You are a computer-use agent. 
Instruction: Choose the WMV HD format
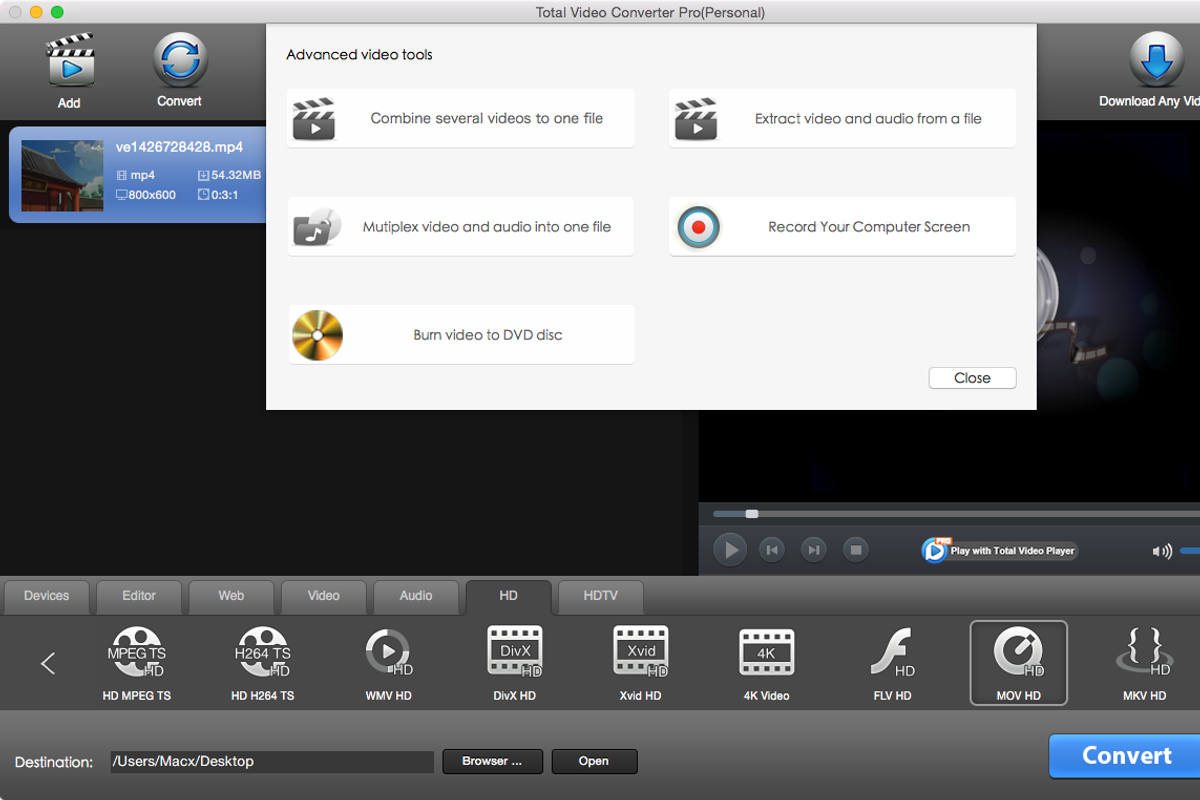(x=389, y=663)
